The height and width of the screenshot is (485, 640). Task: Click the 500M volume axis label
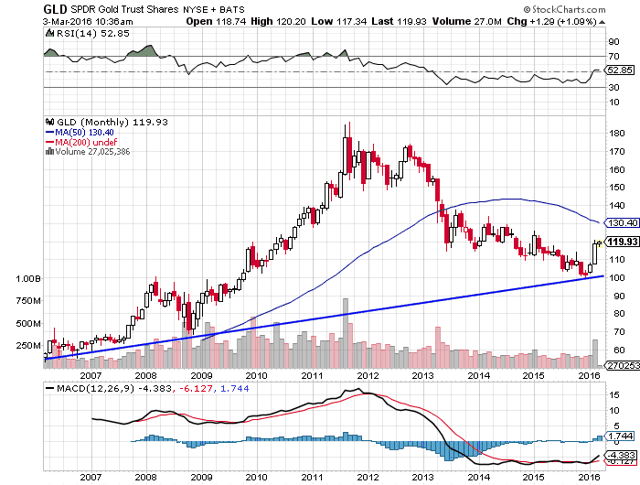tap(28, 324)
